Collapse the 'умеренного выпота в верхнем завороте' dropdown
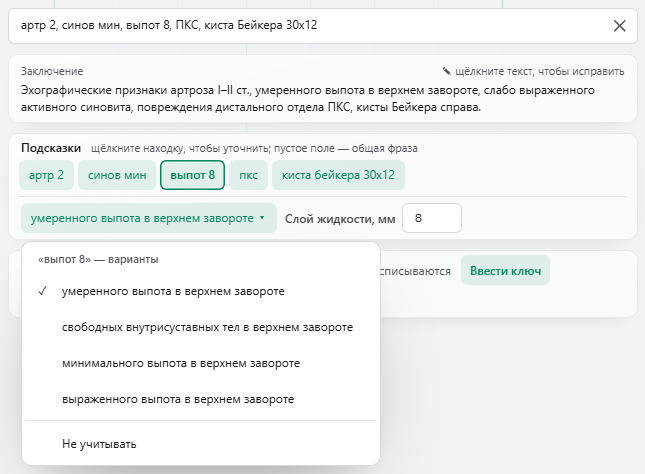 [x=148, y=218]
